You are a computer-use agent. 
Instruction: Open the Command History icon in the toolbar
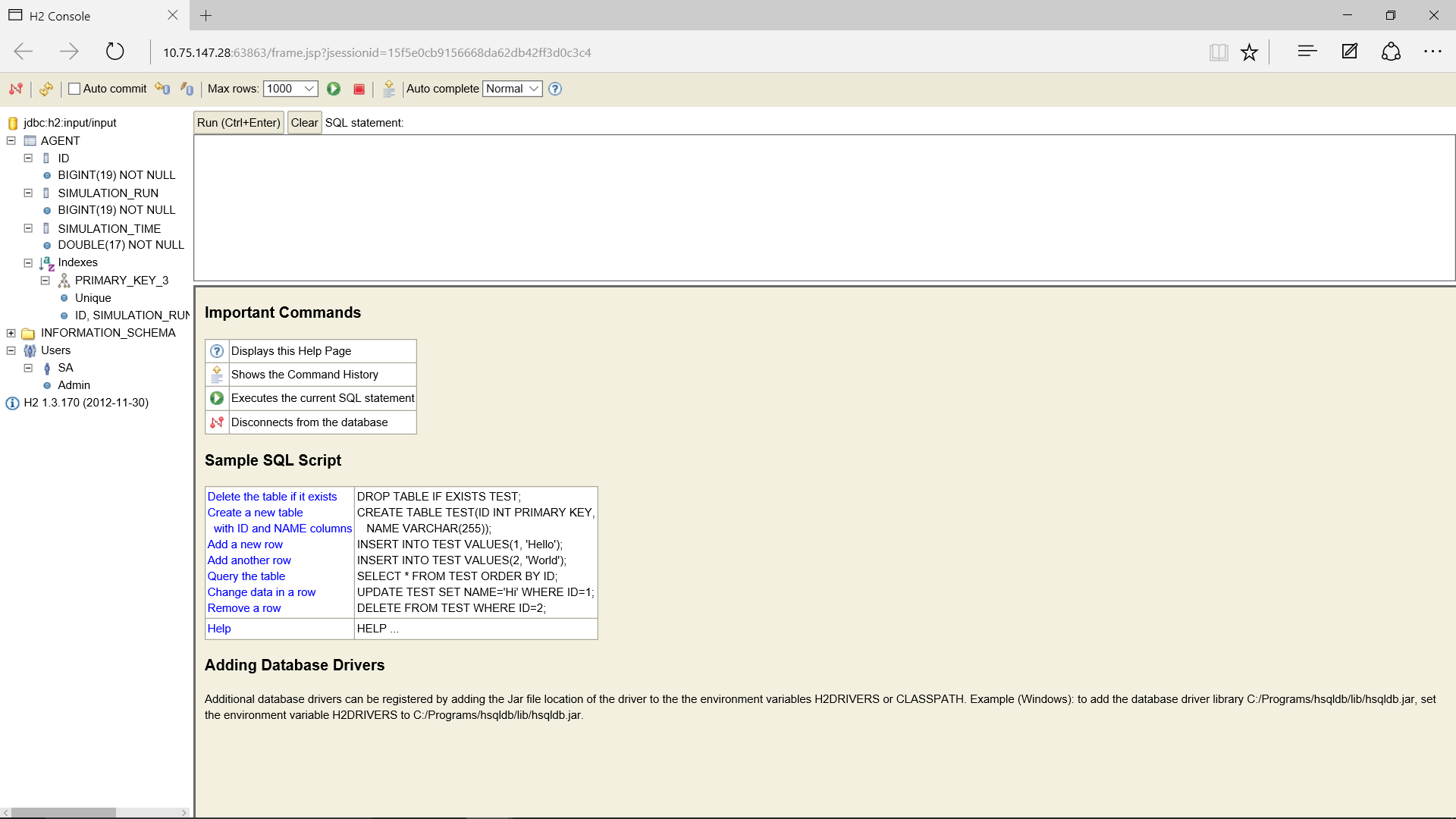click(x=389, y=89)
